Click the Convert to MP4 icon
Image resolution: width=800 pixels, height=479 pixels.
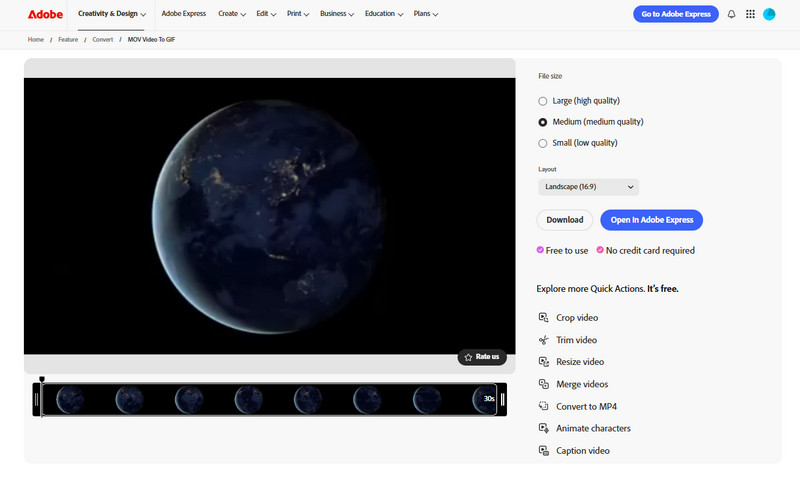pos(543,406)
